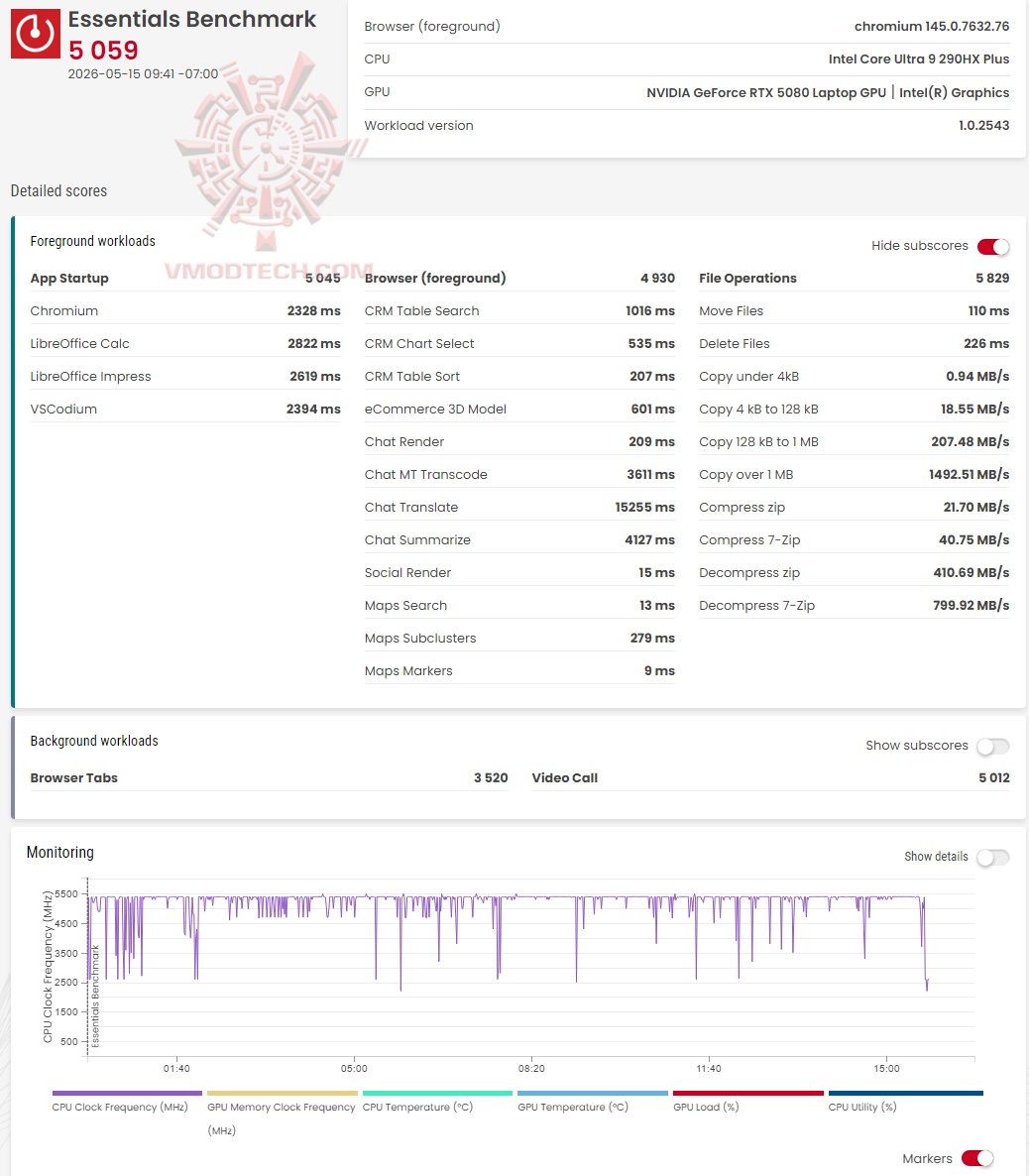Image resolution: width=1029 pixels, height=1176 pixels.
Task: Click the red Essentials Benchmark power icon
Action: tap(36, 34)
